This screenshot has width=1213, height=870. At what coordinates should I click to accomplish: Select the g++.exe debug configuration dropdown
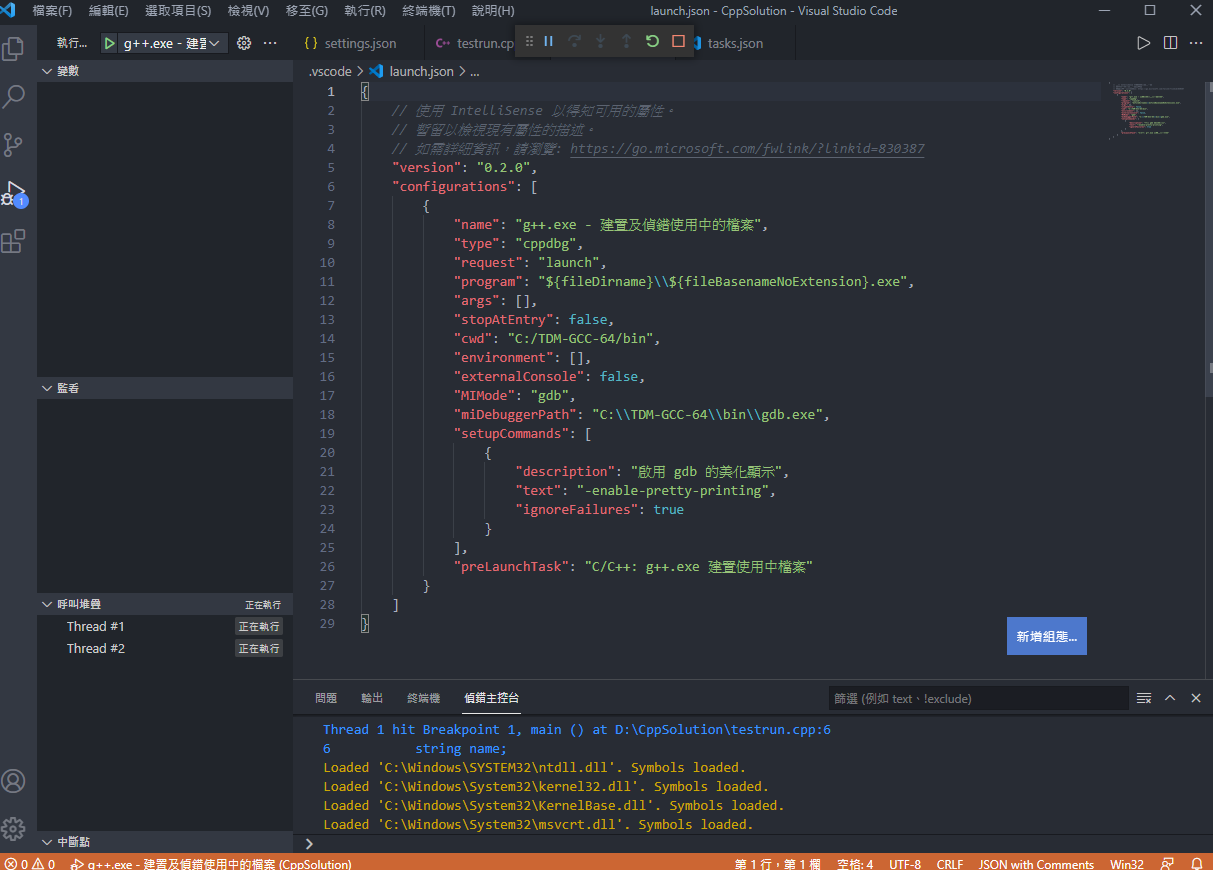[172, 43]
